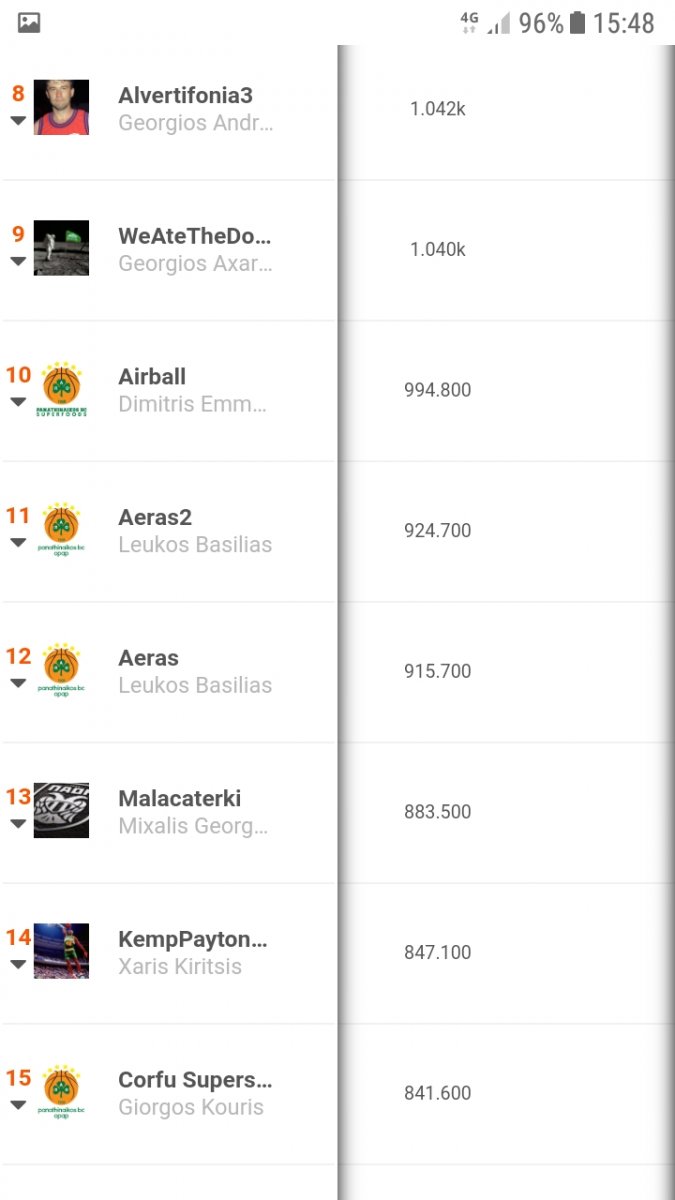The height and width of the screenshot is (1200, 675).
Task: Select Airball score 994.800
Action: coord(437,390)
